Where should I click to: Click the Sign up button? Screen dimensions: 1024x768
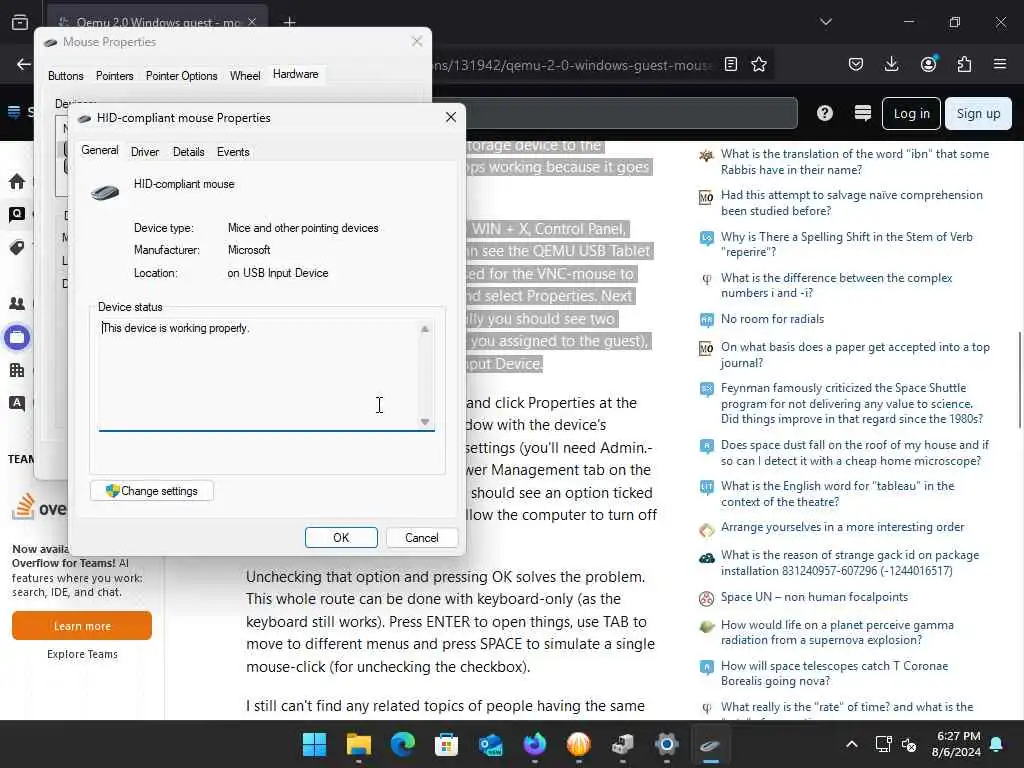978,114
